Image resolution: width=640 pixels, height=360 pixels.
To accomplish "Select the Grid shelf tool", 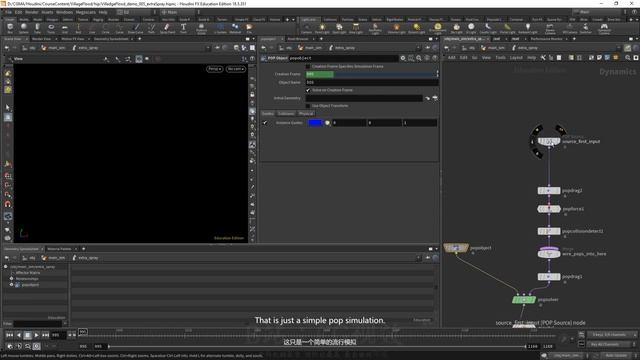I will coord(64,28).
